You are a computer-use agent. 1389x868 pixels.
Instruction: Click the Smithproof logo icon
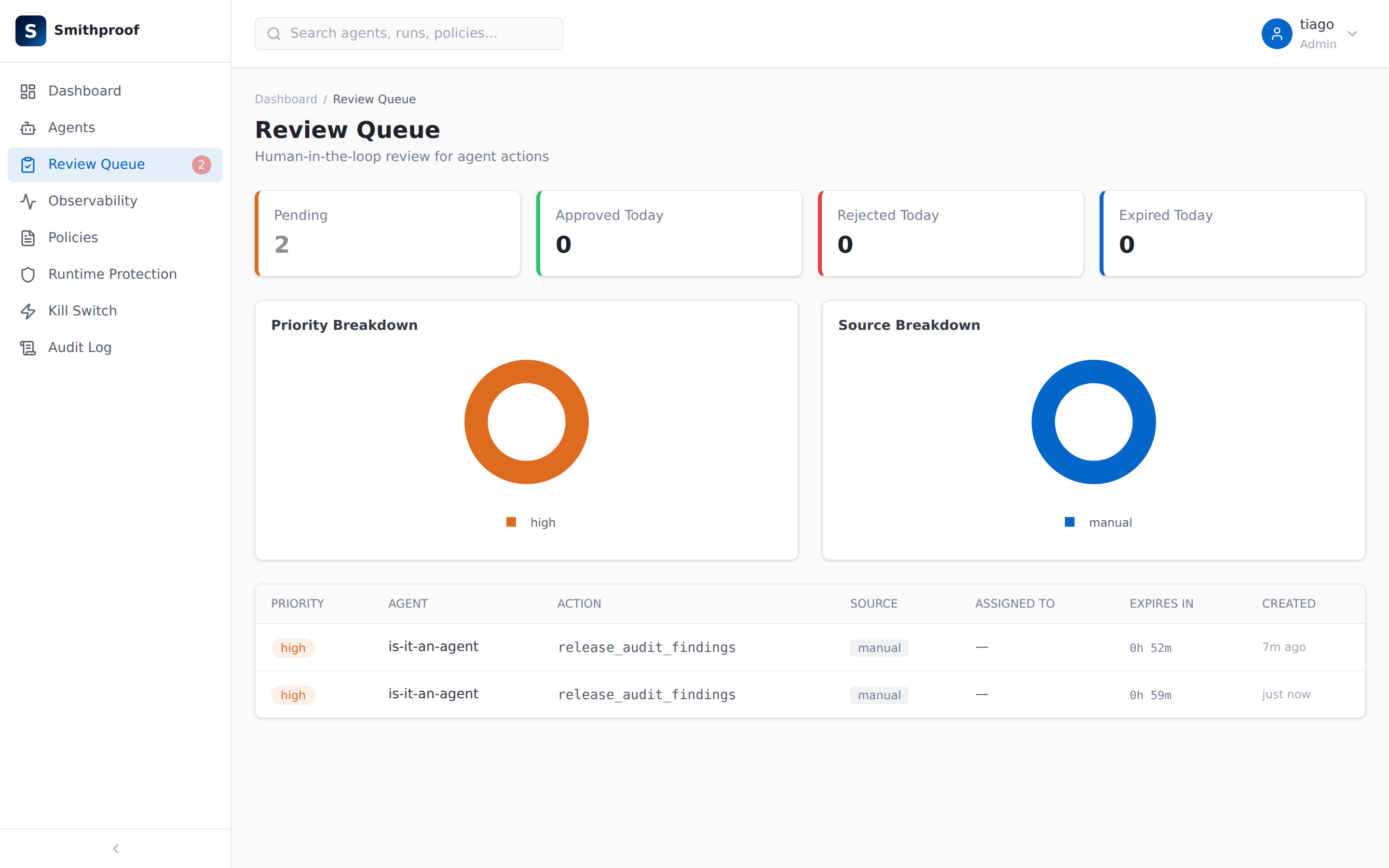30,30
